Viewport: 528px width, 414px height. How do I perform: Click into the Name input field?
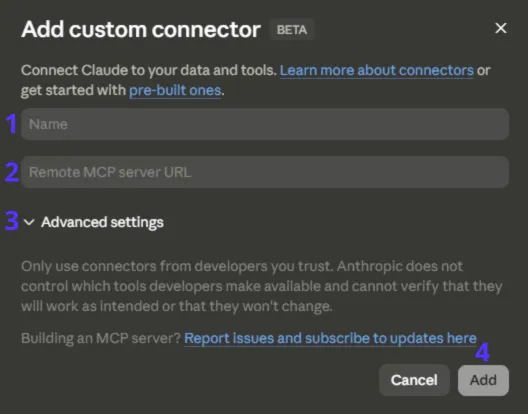pyautogui.click(x=265, y=124)
